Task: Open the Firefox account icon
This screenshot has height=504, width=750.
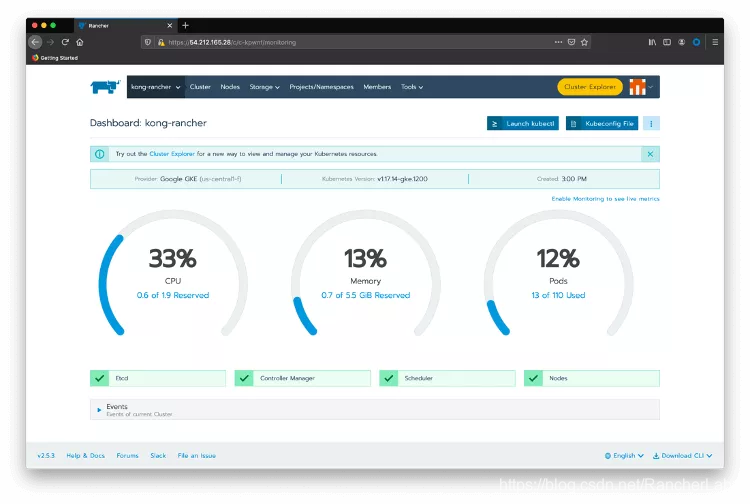Action: (682, 42)
